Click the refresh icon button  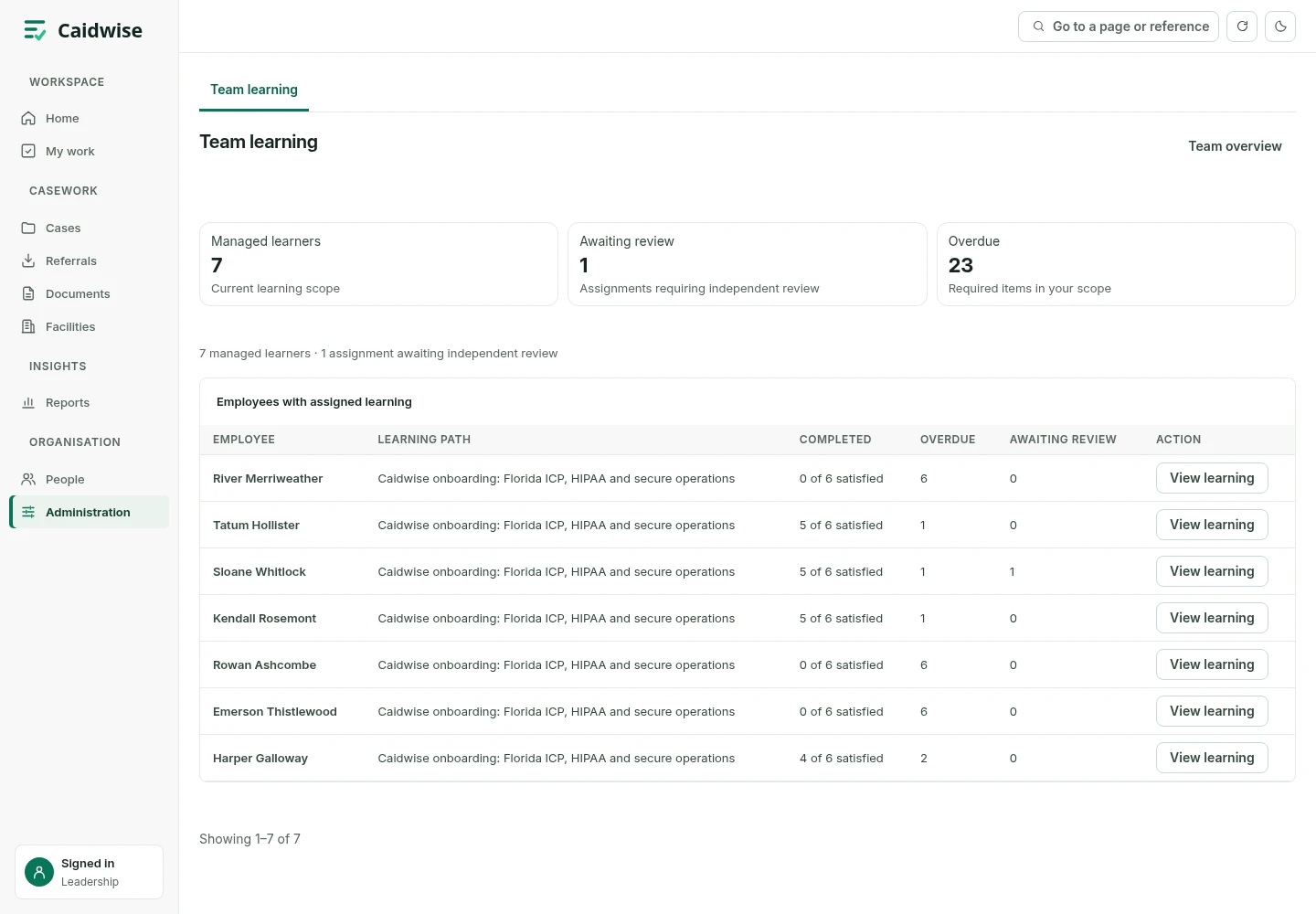click(1242, 27)
